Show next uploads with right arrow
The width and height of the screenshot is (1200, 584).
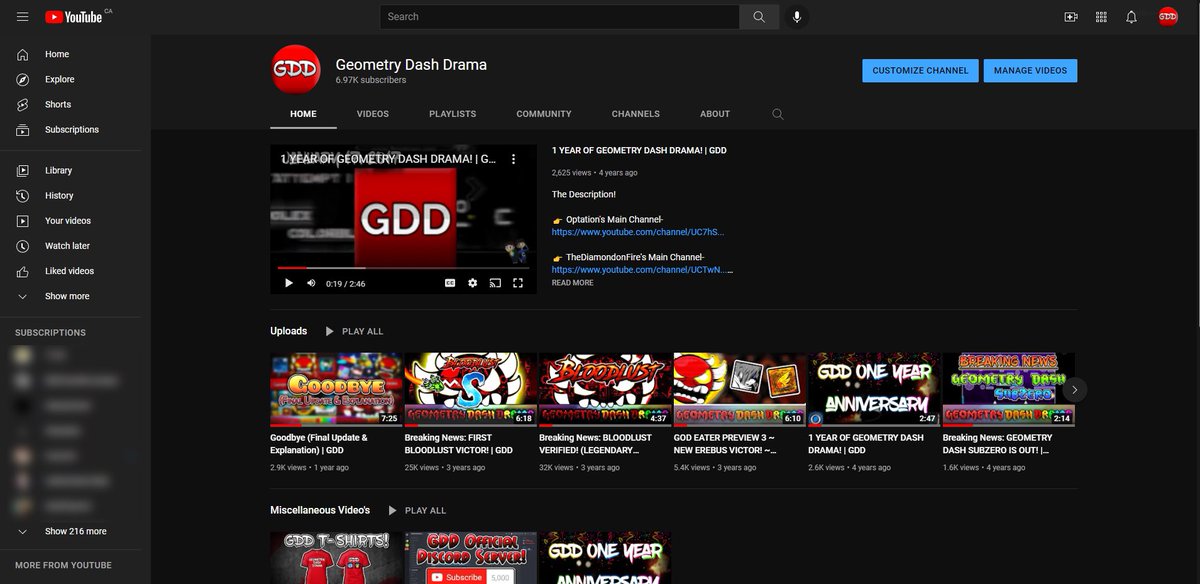[1075, 389]
